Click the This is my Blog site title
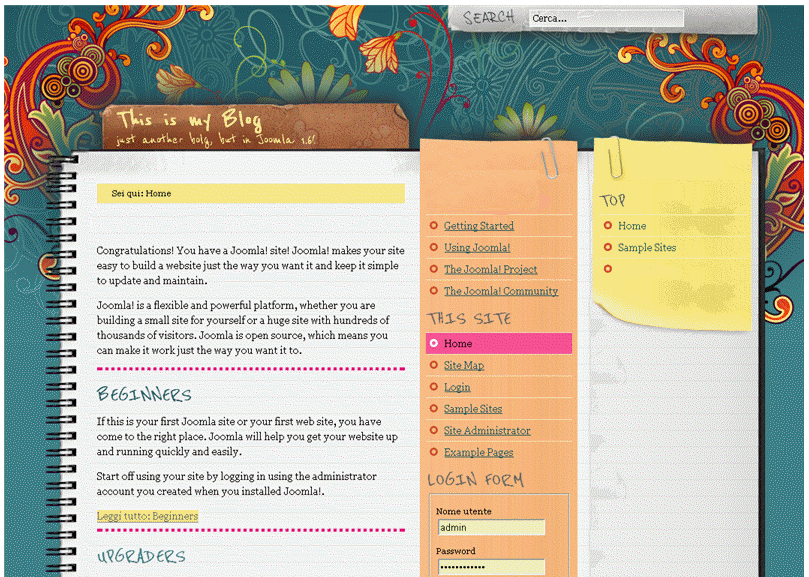809x577 pixels. 189,120
